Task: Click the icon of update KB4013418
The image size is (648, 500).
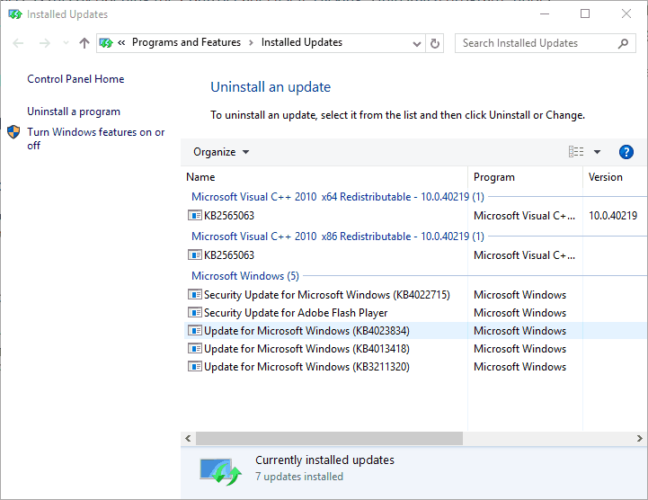Action: (x=195, y=348)
